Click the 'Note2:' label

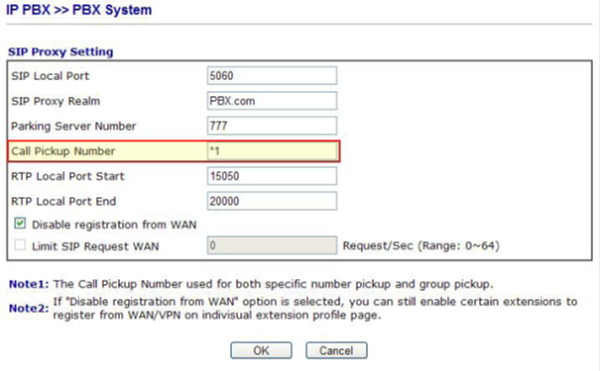pyautogui.click(x=29, y=308)
